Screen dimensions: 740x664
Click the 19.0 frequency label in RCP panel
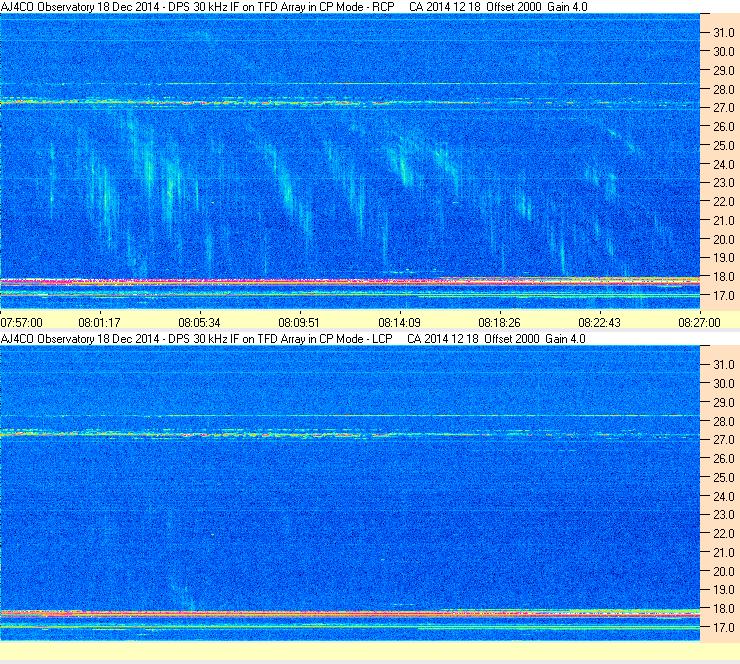tap(724, 258)
